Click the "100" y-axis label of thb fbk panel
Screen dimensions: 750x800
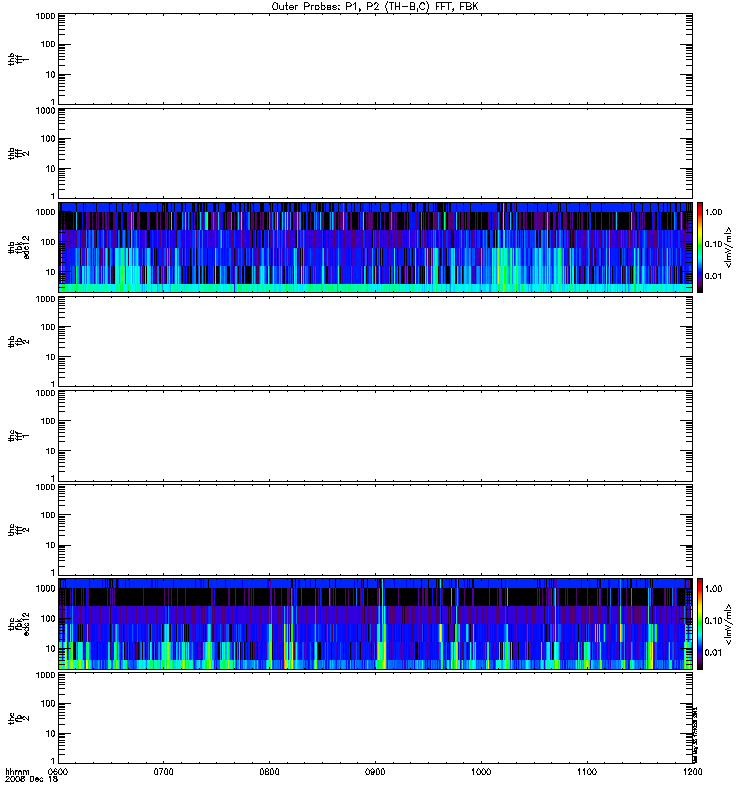(47, 242)
